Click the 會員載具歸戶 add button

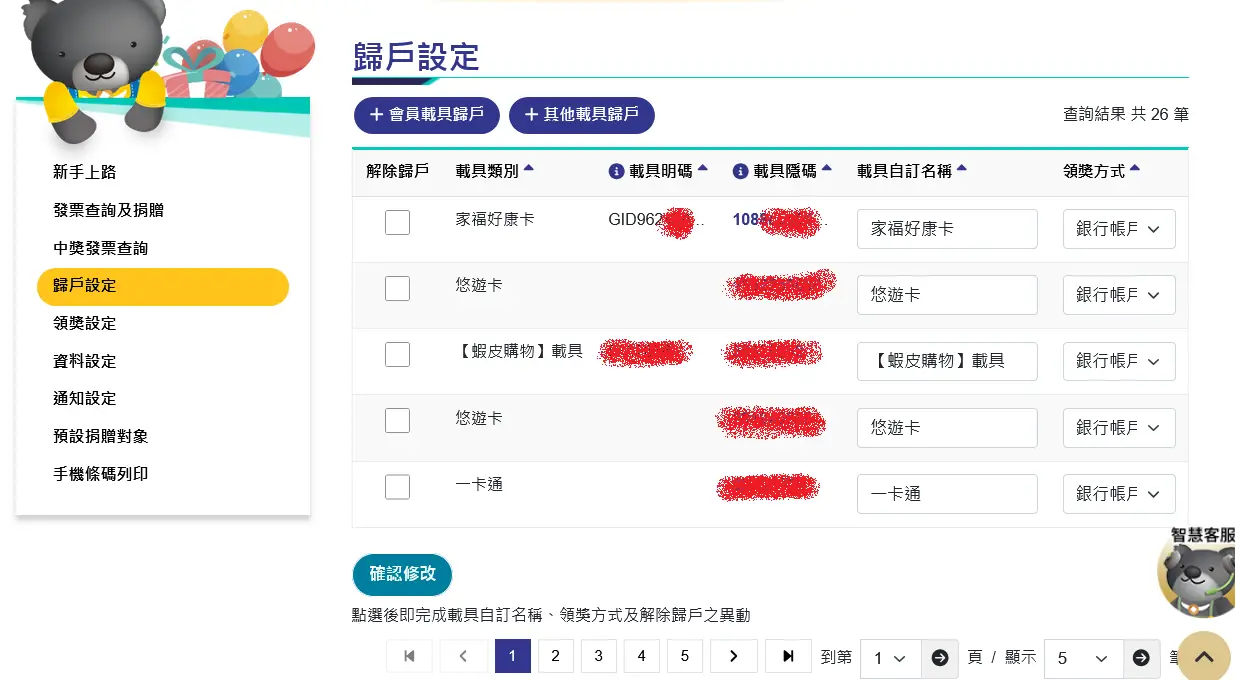tap(426, 115)
